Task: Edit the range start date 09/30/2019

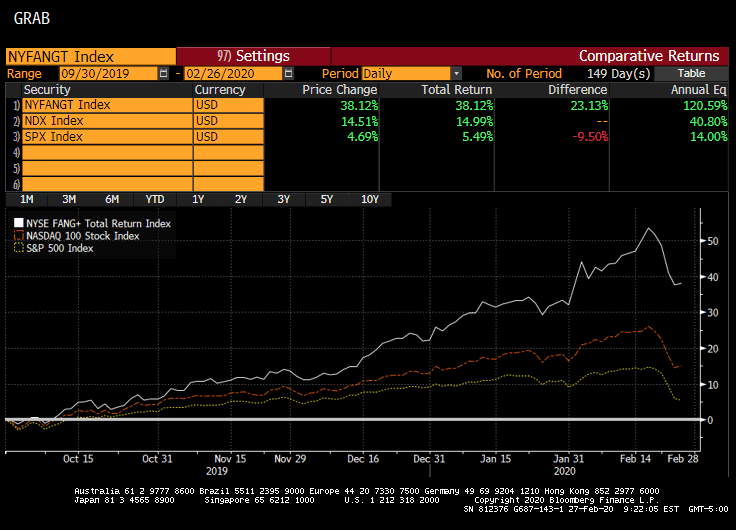Action: [x=107, y=73]
